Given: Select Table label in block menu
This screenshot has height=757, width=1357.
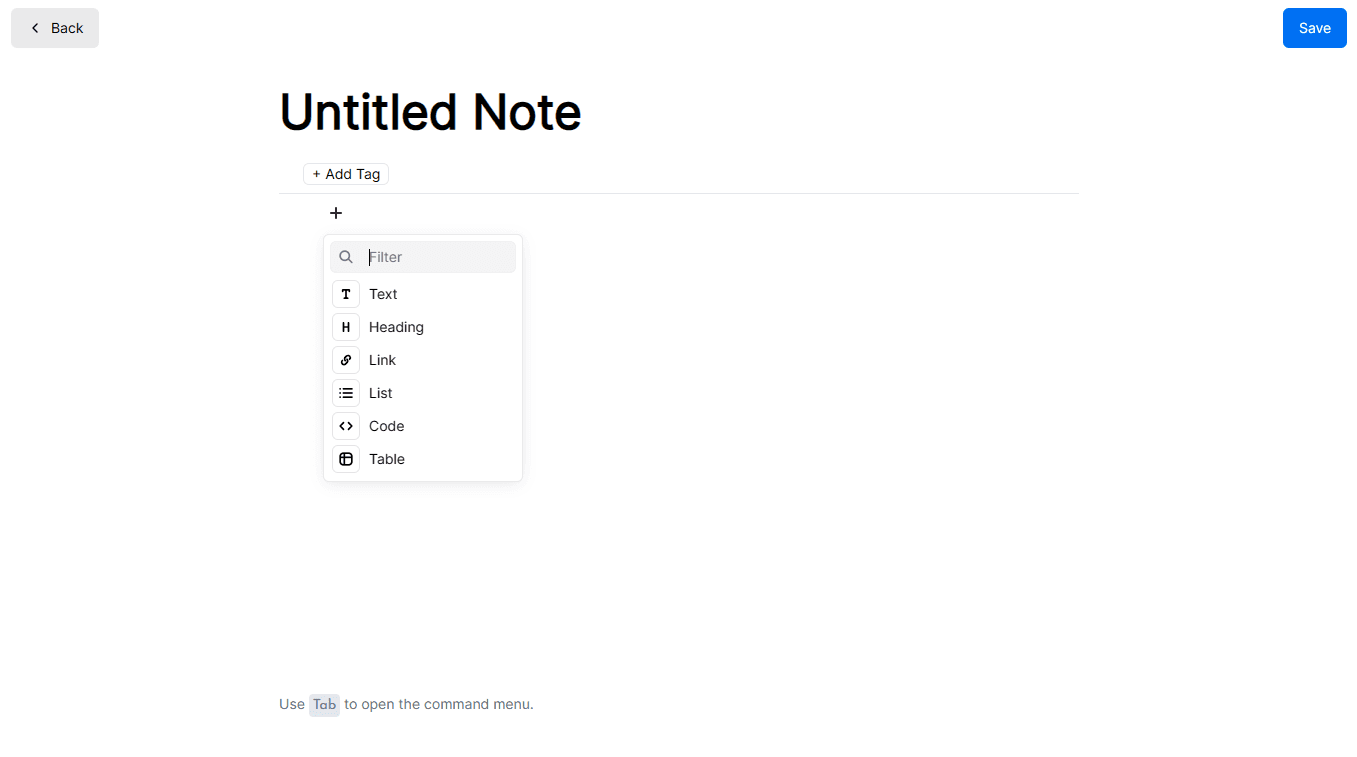Looking at the screenshot, I should 386,459.
